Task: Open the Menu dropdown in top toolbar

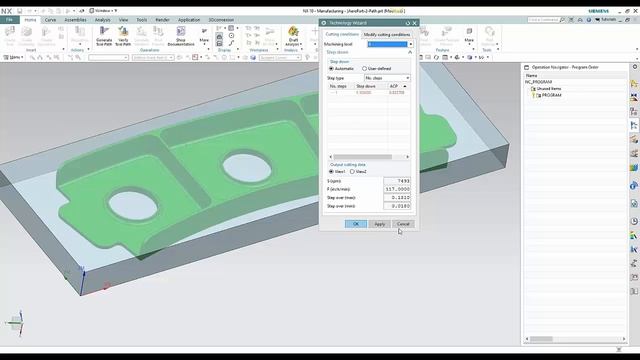Action: pos(13,58)
